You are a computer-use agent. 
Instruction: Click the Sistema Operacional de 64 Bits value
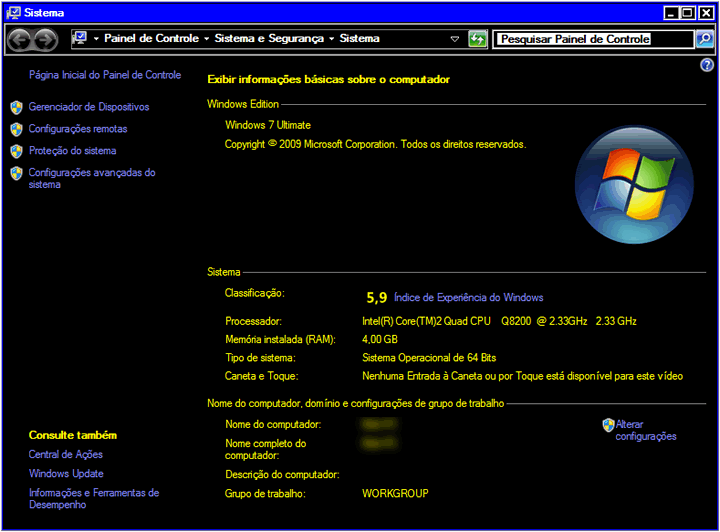click(x=429, y=358)
